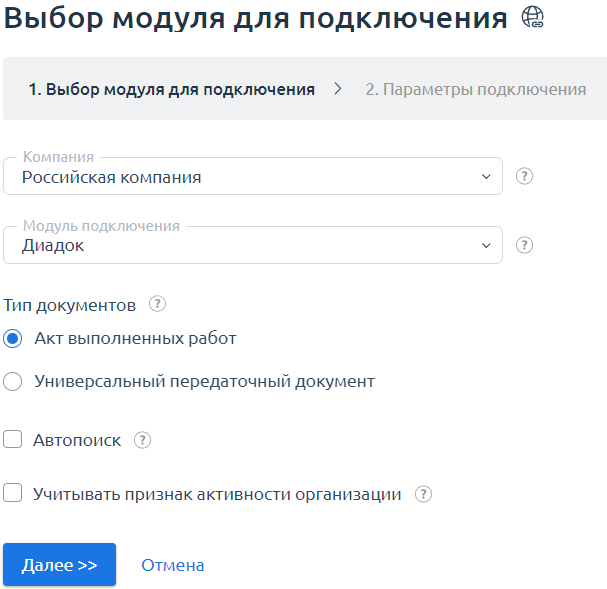Expand the Компания dropdown arrow

(486, 177)
